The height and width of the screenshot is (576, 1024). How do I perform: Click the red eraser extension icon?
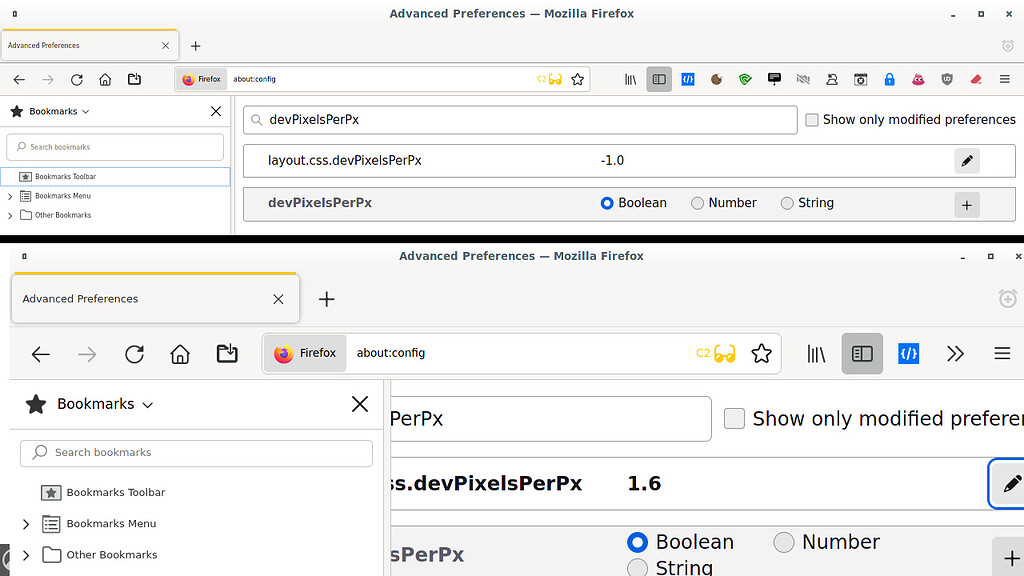coord(975,79)
